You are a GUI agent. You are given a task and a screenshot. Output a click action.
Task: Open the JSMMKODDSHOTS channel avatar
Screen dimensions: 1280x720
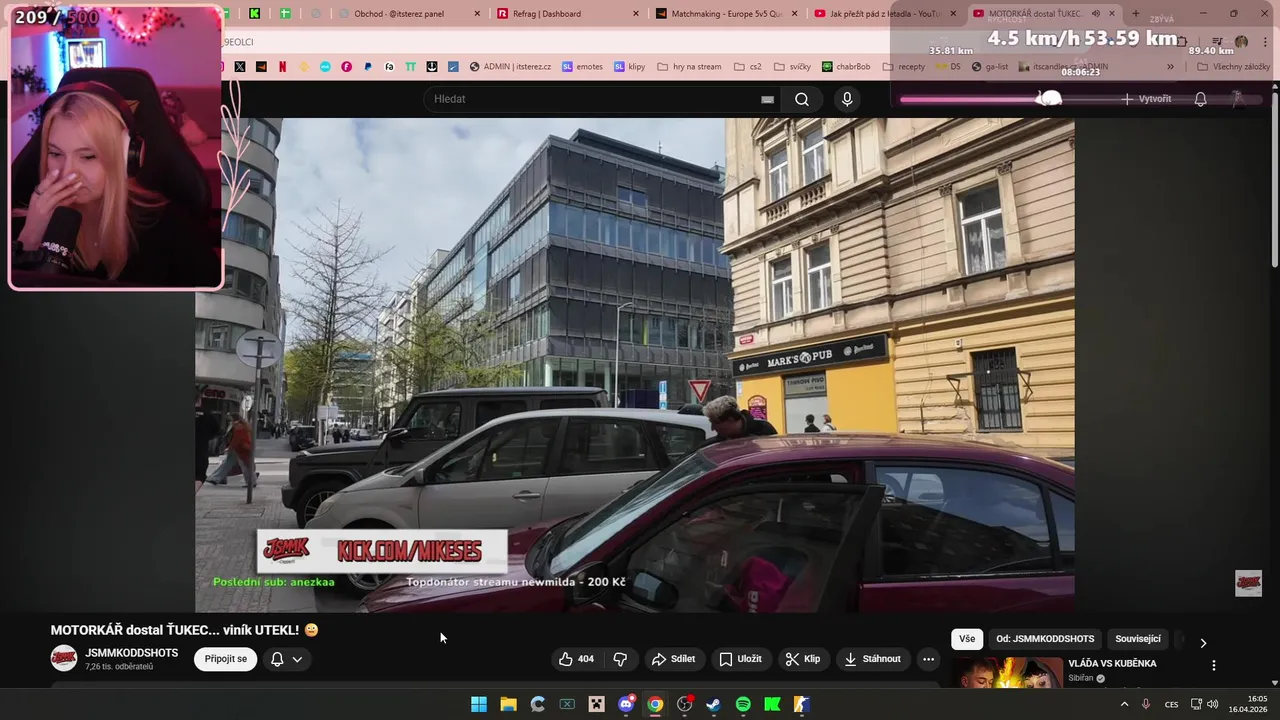coord(64,658)
